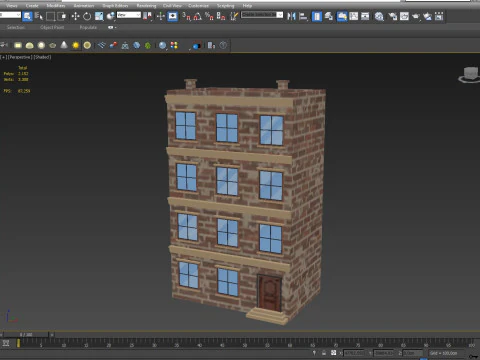Open the Help menu
The image size is (480, 360).
click(x=247, y=5)
